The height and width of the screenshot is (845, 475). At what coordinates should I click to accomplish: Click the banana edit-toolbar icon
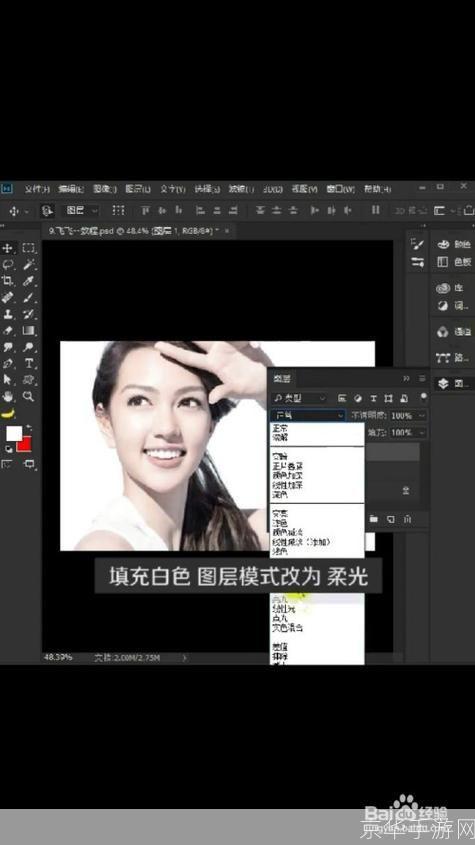click(x=8, y=414)
